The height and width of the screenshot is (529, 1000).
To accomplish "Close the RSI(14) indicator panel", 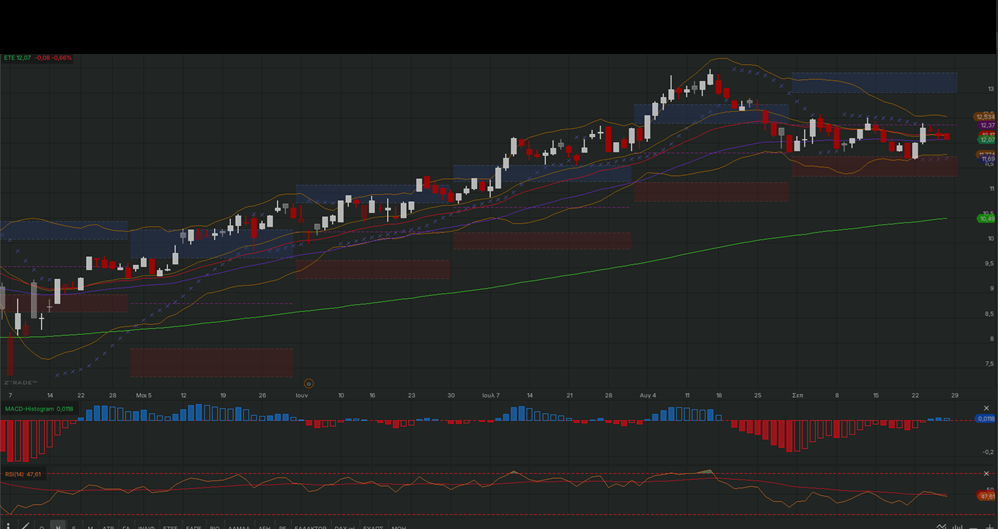I will click(x=986, y=473).
